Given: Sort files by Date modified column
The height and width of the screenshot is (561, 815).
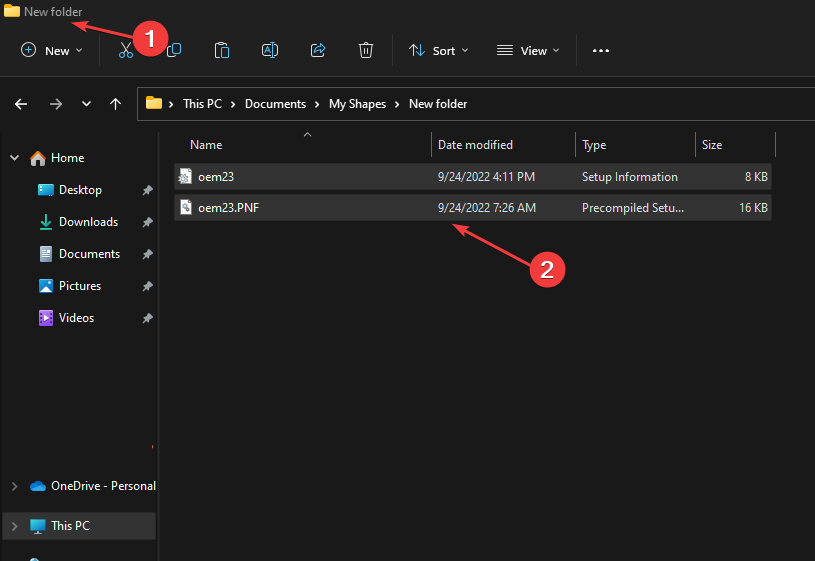Looking at the screenshot, I should pos(475,145).
